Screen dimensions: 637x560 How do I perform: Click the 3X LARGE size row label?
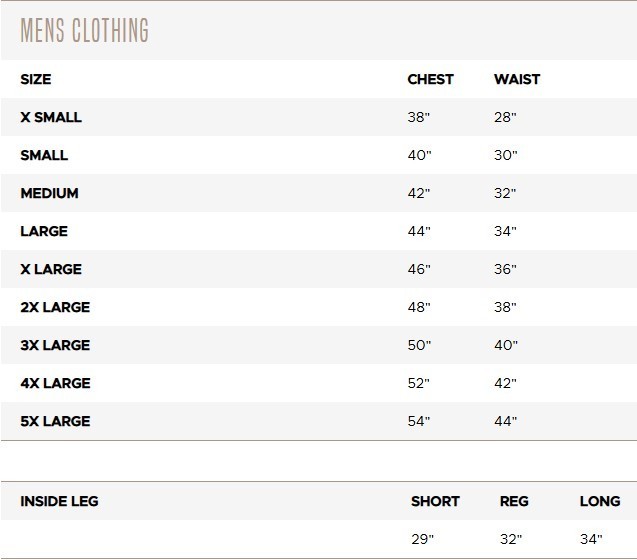coord(55,345)
